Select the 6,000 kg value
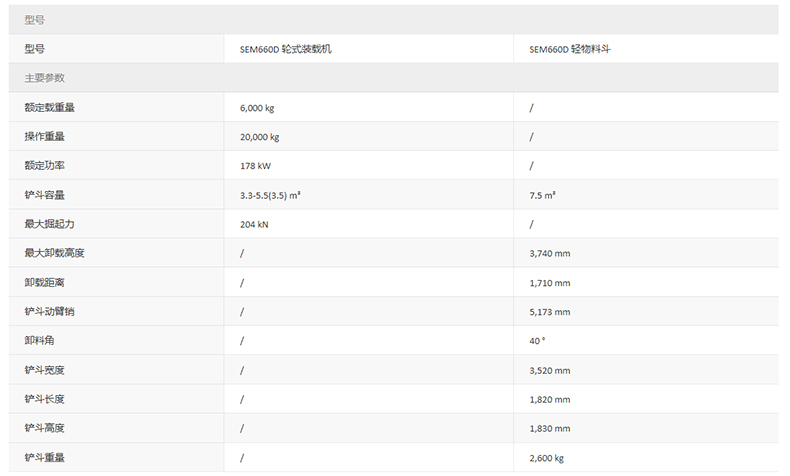Screen dimensions: 790x476 coord(257,107)
